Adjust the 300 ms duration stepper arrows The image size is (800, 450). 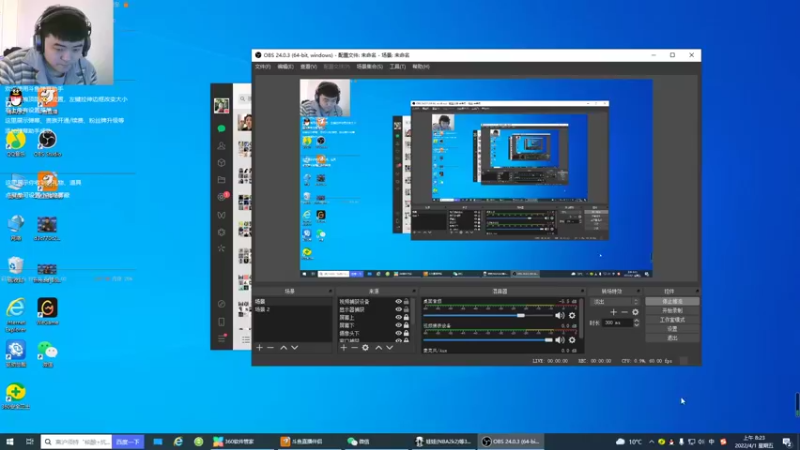[636, 322]
